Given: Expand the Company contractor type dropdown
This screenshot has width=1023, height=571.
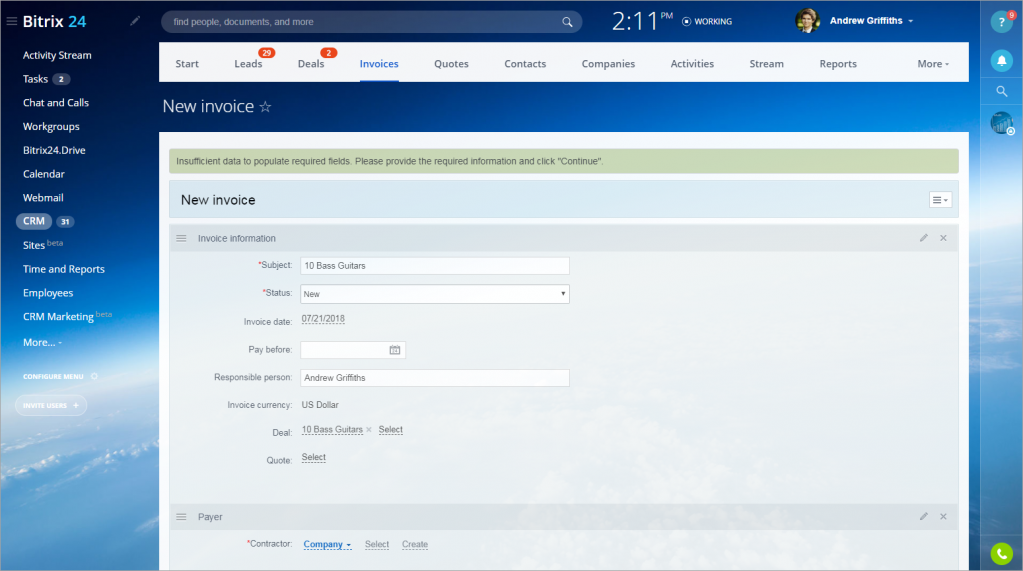Looking at the screenshot, I should [327, 544].
